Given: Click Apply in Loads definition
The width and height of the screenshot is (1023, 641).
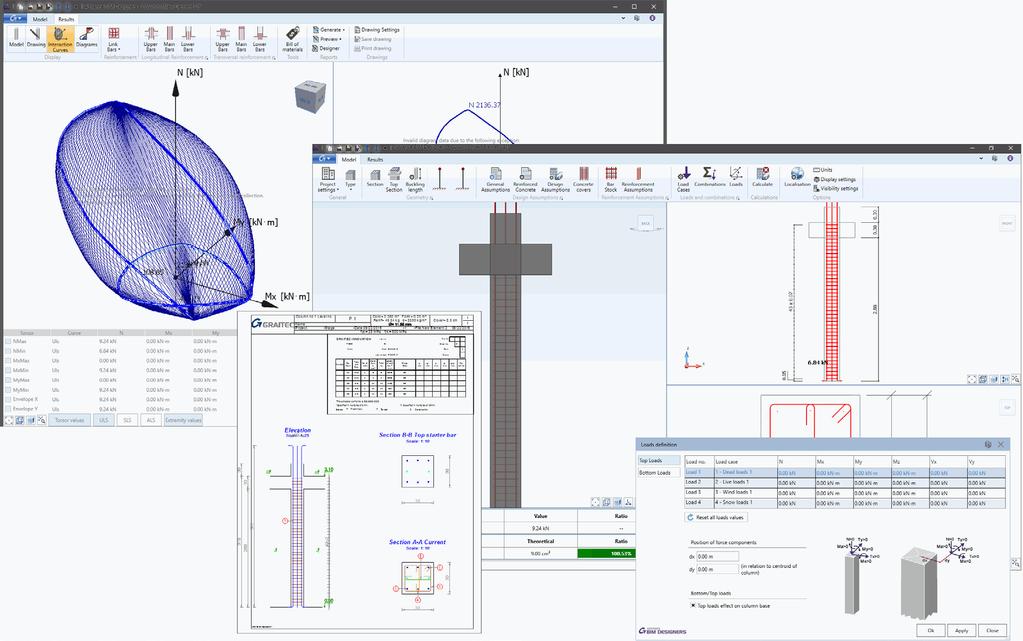Looking at the screenshot, I should 962,631.
